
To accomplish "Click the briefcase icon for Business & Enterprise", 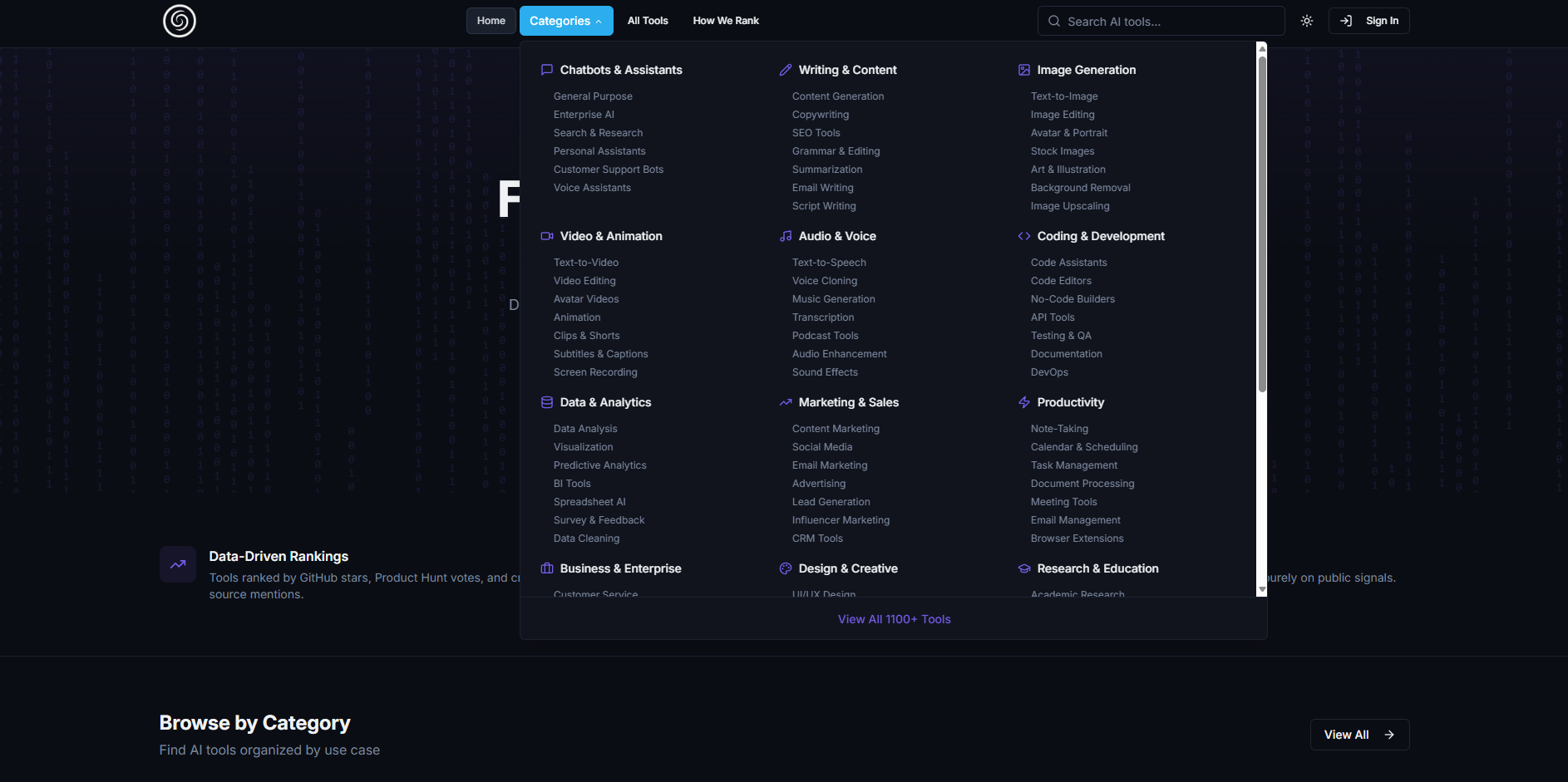I will pyautogui.click(x=547, y=568).
